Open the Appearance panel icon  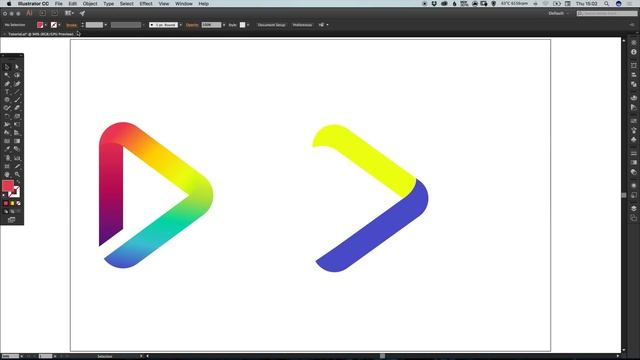pos(633,186)
